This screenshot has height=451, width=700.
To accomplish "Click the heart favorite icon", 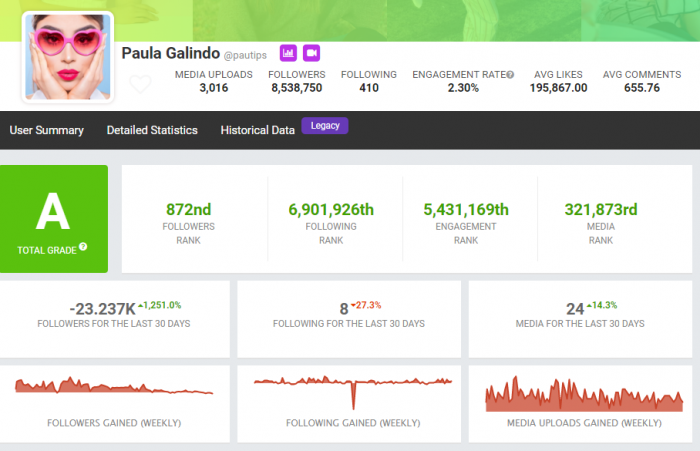I will coord(141,85).
